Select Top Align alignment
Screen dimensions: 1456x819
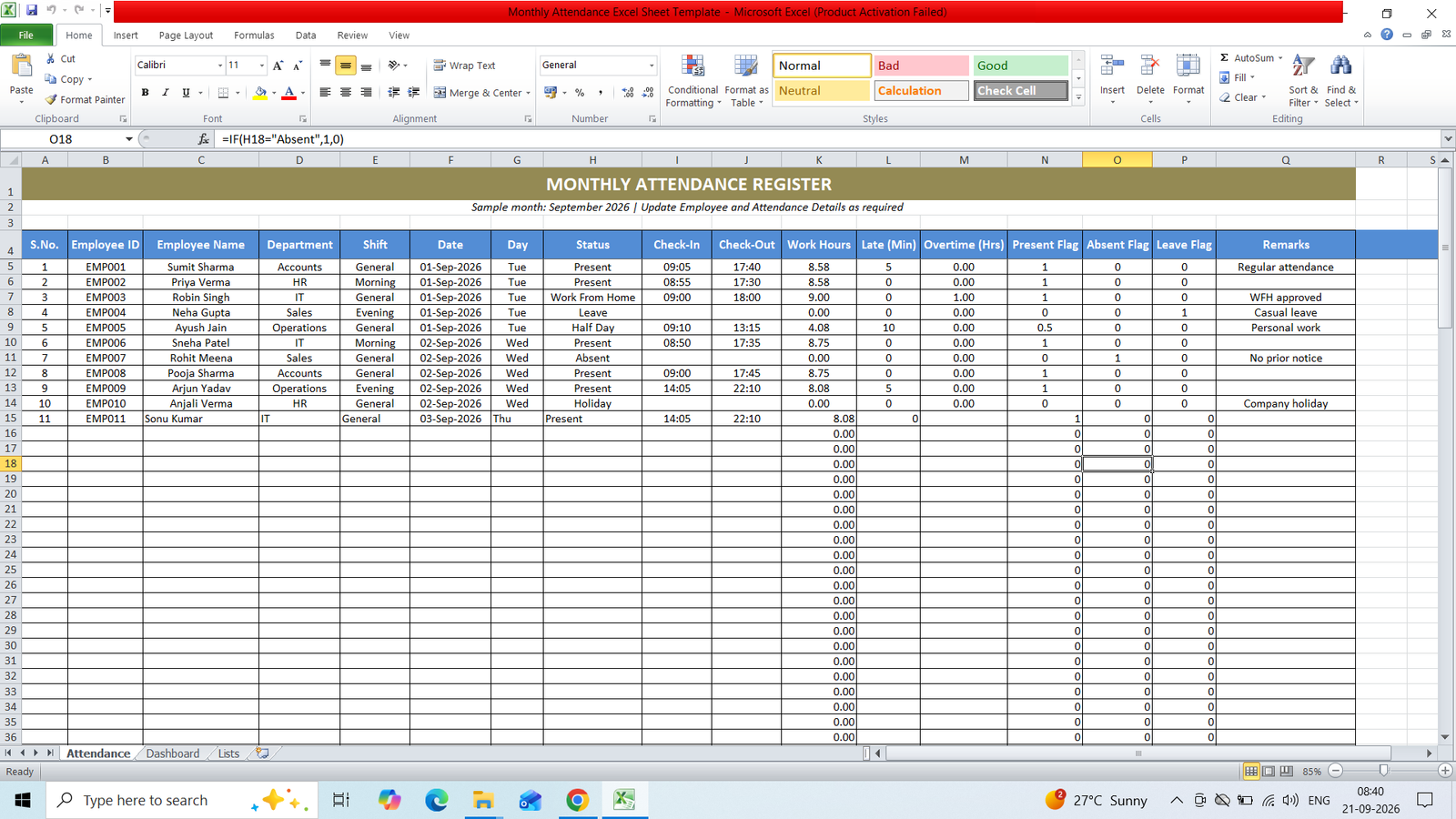[x=325, y=66]
